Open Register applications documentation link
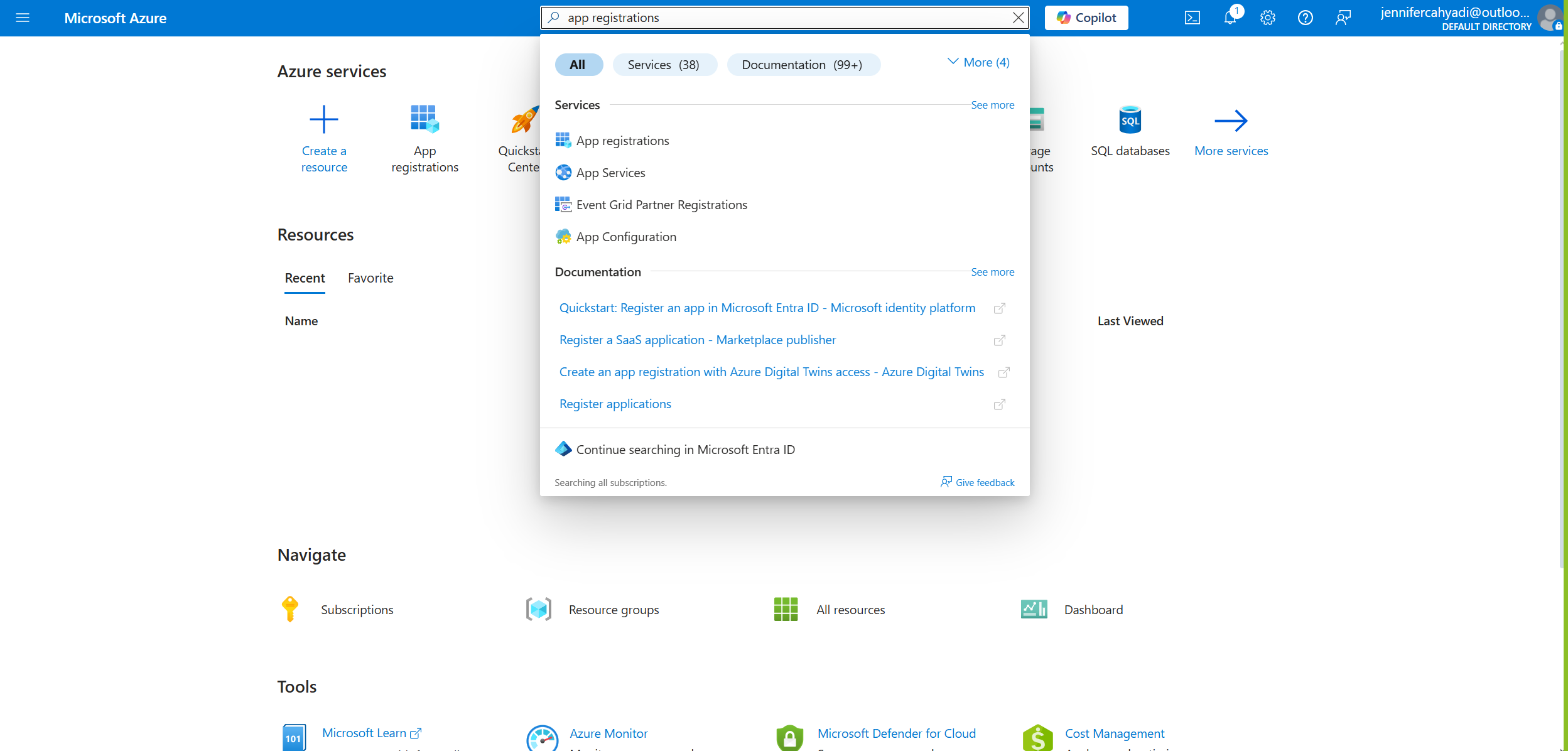Viewport: 1568px width, 751px height. click(615, 404)
